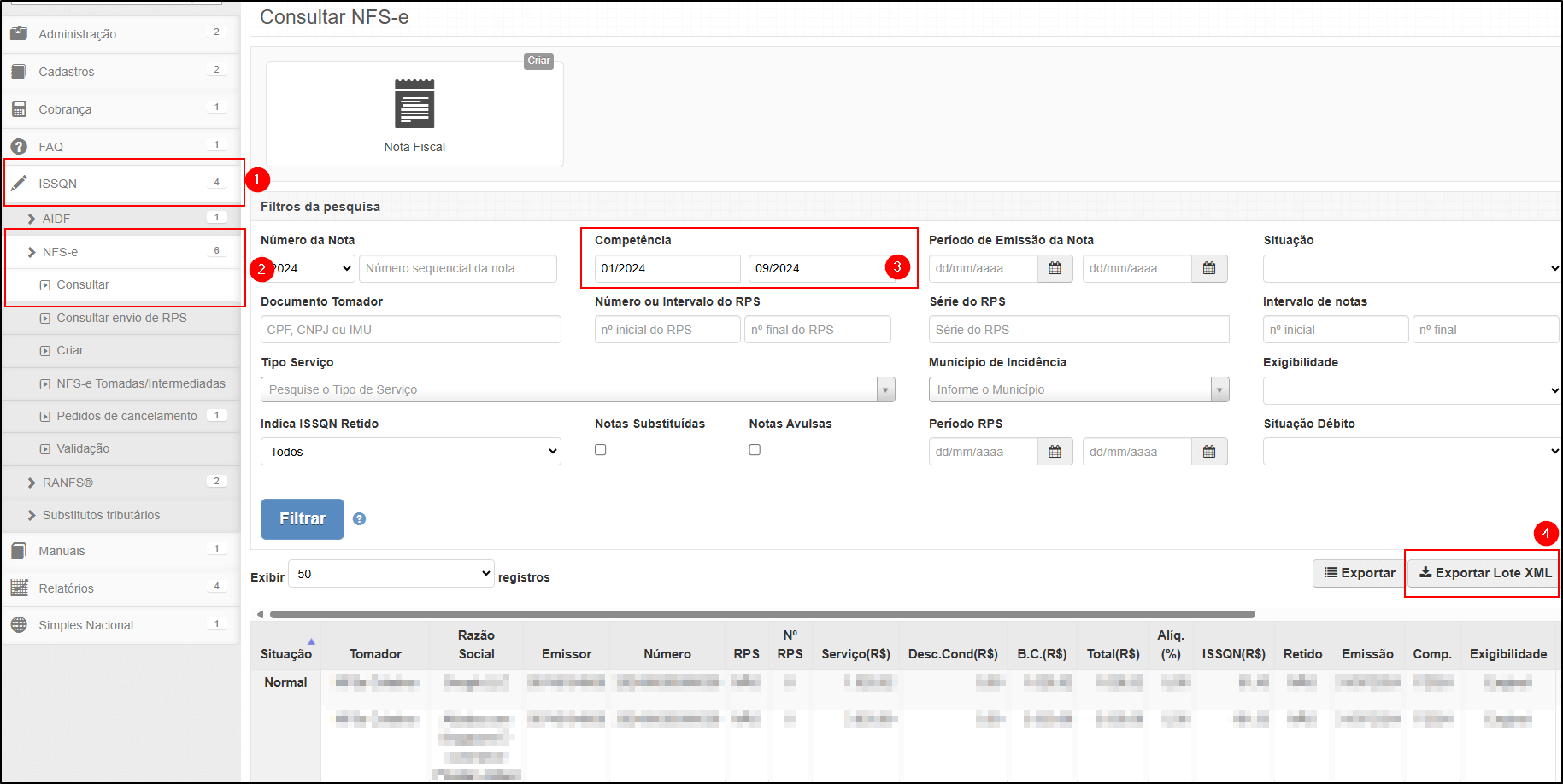Viewport: 1563px width, 784px height.
Task: Toggle the Notas Avulsas checkbox
Action: (x=755, y=450)
